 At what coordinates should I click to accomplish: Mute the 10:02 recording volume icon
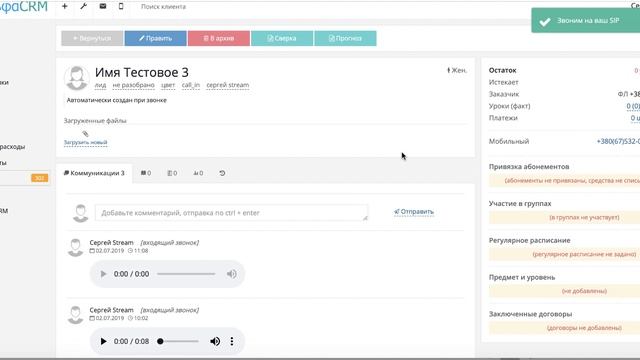215,341
